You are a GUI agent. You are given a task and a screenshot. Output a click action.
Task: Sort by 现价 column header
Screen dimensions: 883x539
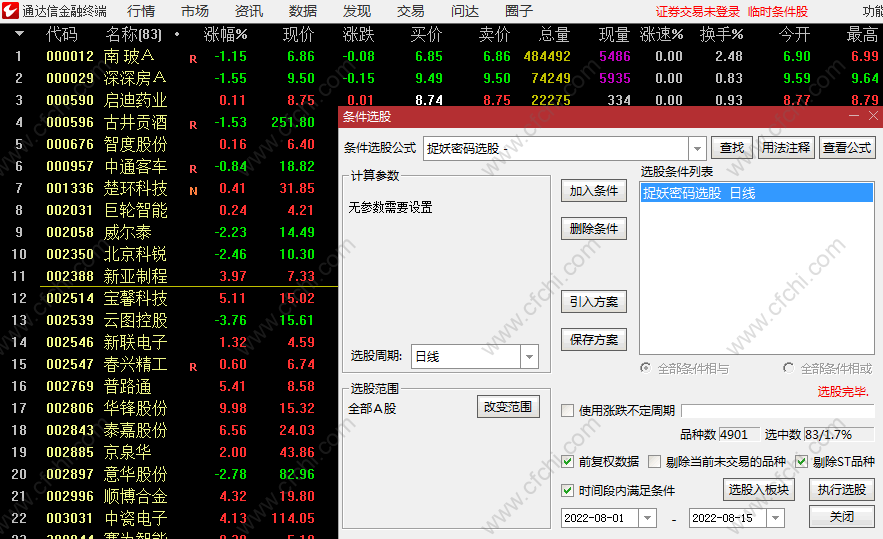[298, 35]
